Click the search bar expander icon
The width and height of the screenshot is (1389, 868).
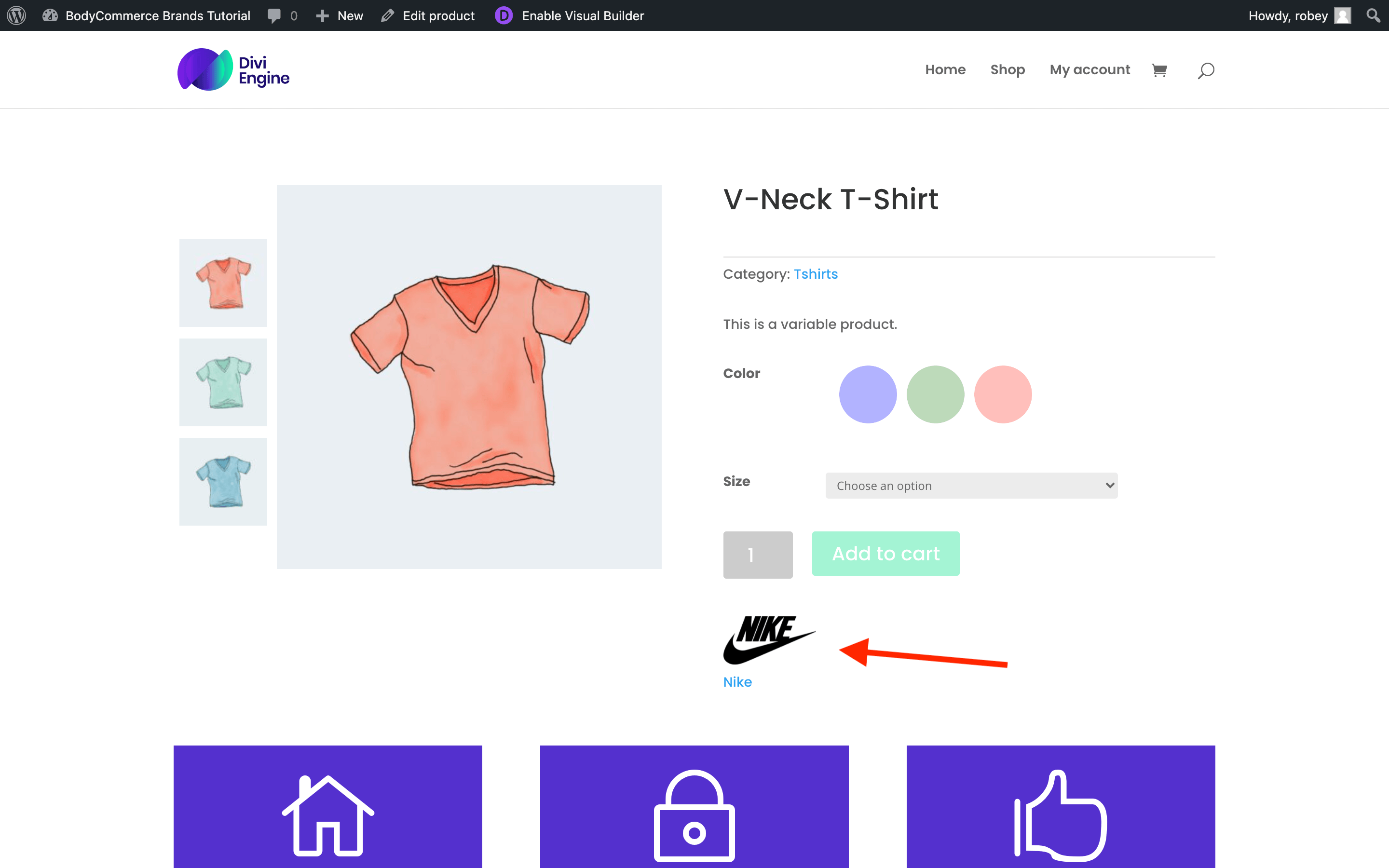(x=1205, y=70)
